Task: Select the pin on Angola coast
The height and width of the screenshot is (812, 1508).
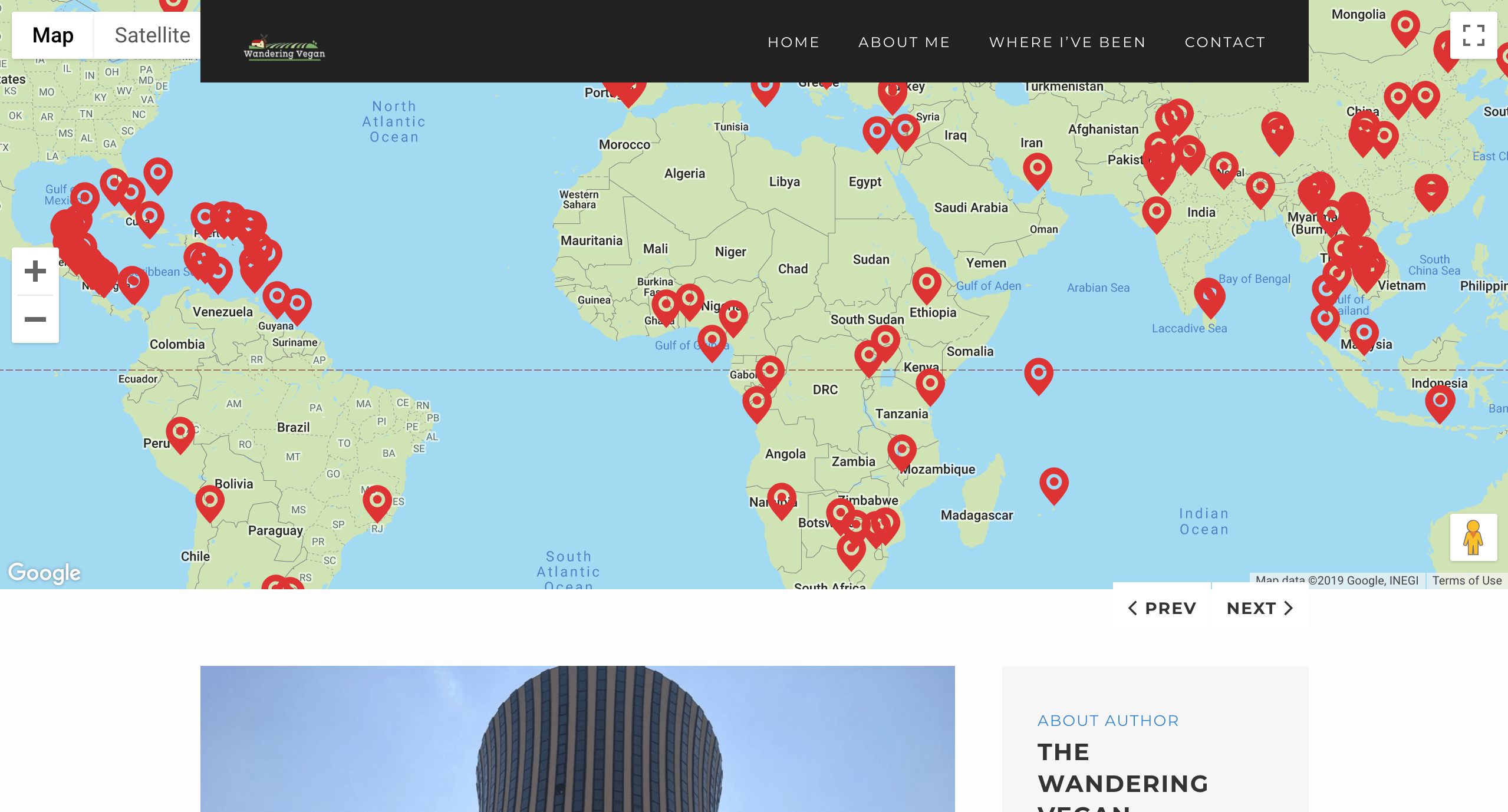Action: (x=757, y=404)
